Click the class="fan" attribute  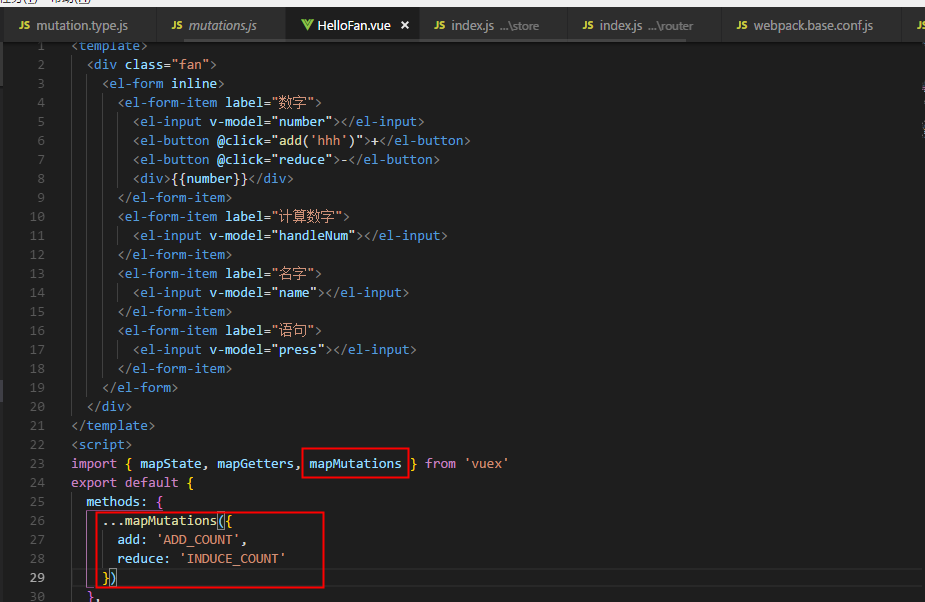[167, 64]
